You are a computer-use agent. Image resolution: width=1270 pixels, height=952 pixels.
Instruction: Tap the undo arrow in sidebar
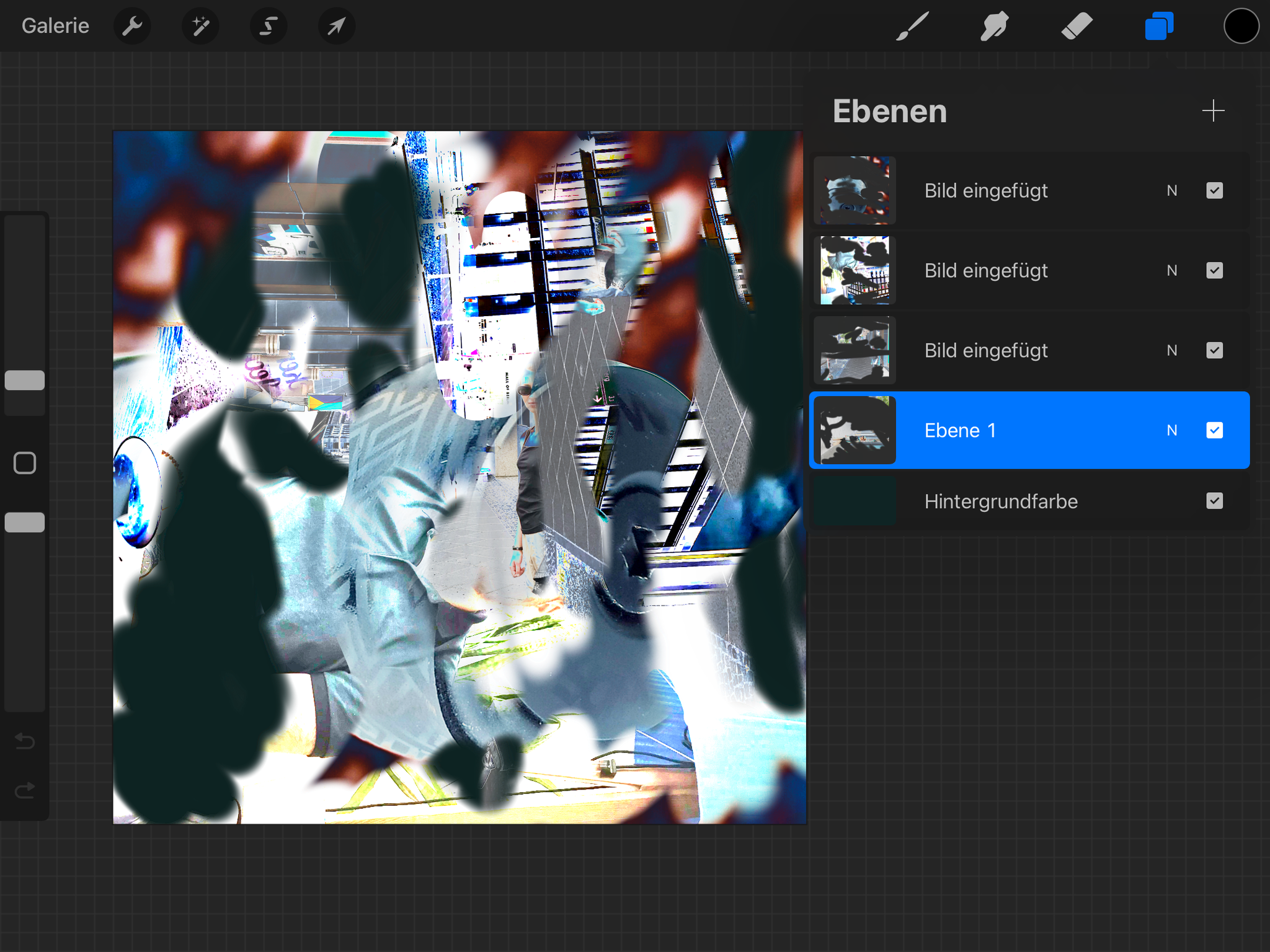pyautogui.click(x=25, y=741)
